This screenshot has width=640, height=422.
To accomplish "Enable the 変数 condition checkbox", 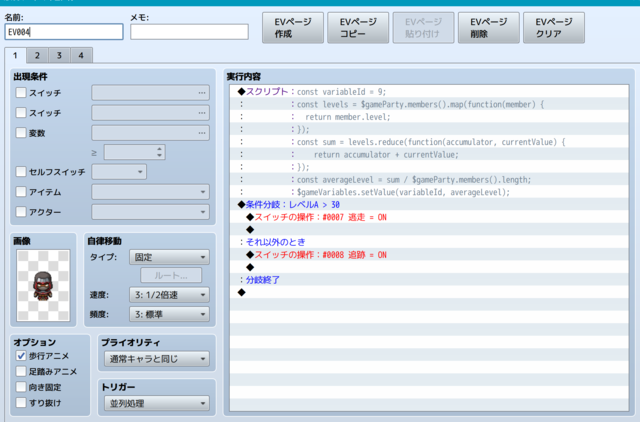I will tap(21, 133).
